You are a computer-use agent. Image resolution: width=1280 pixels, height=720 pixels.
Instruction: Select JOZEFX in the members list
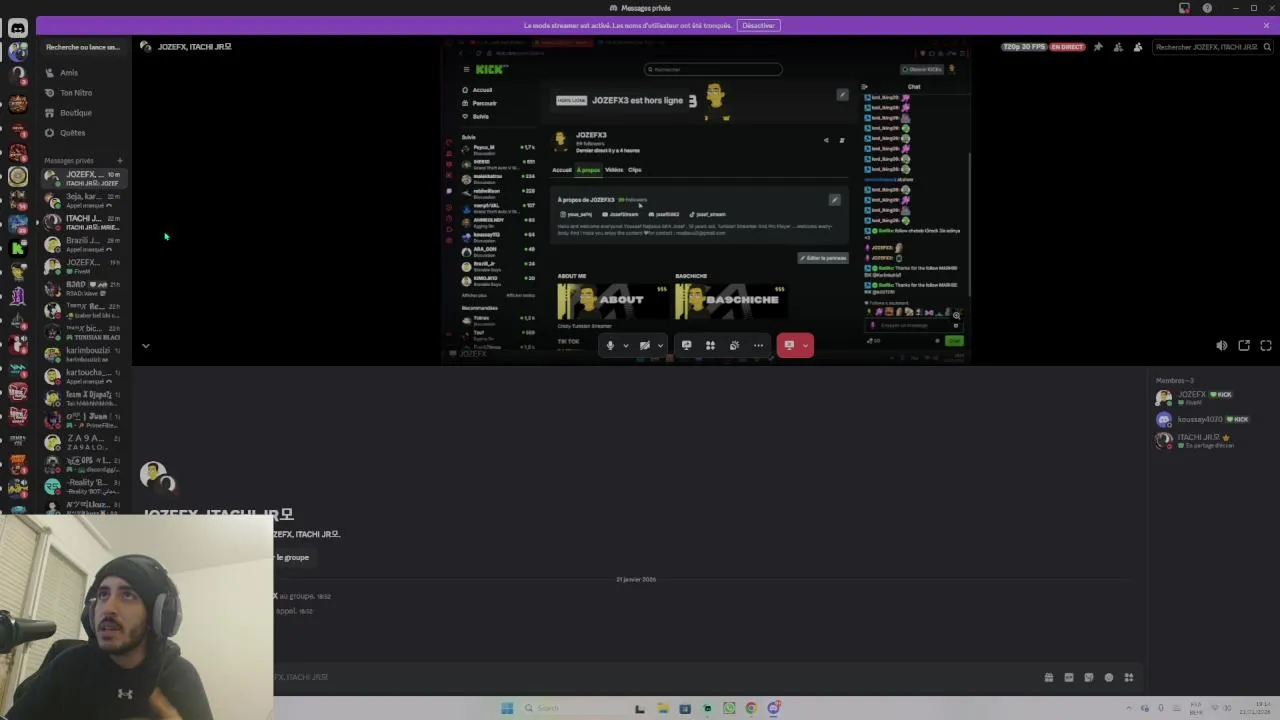click(x=1214, y=397)
